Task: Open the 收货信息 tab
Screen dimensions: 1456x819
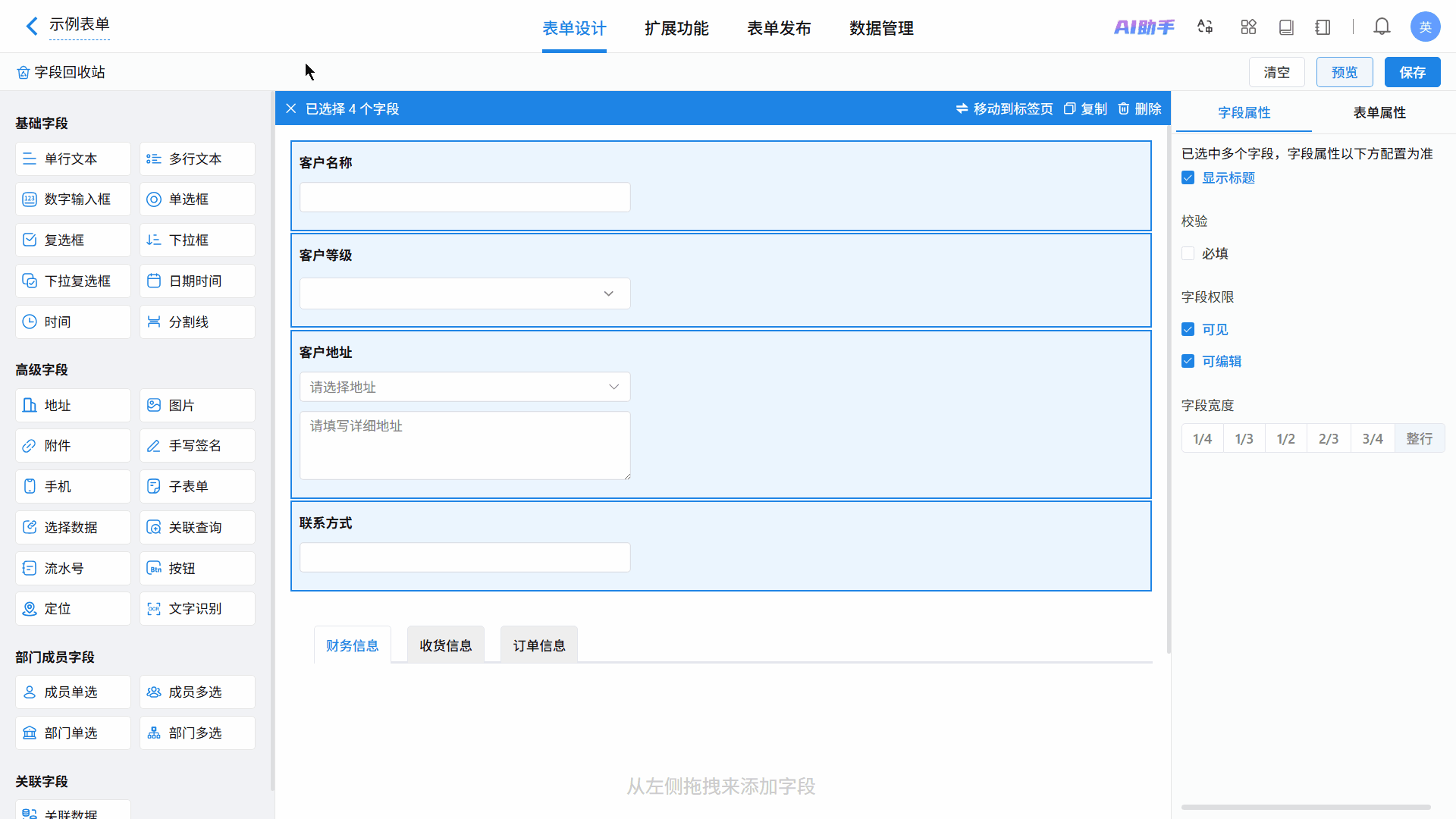Action: (445, 645)
